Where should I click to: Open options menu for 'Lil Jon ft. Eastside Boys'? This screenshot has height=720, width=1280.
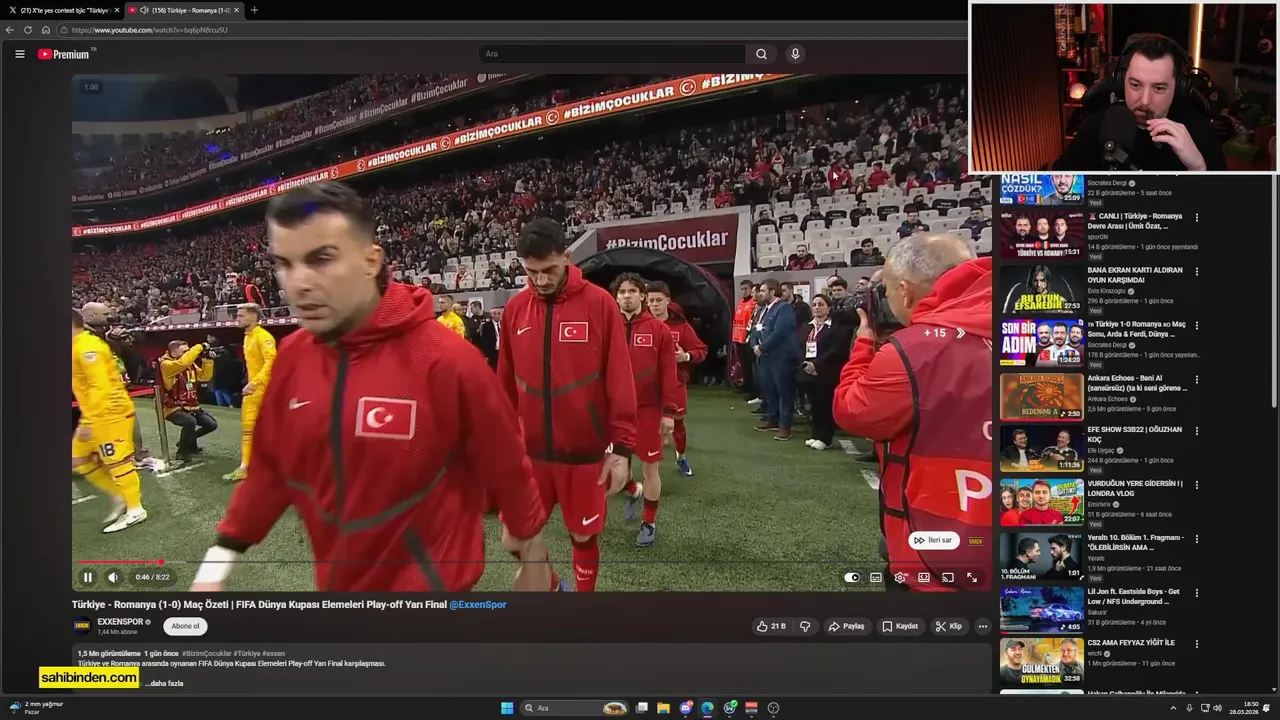pyautogui.click(x=1196, y=592)
